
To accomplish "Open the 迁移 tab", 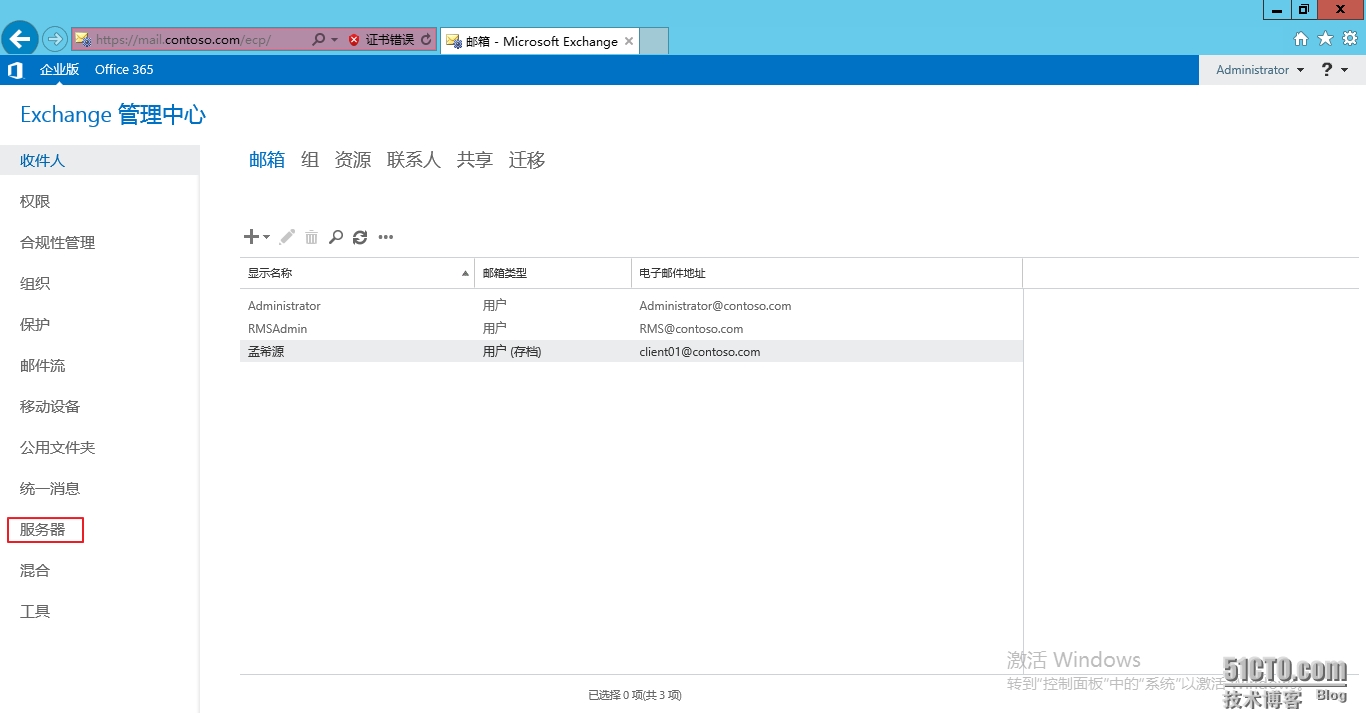I will click(527, 160).
